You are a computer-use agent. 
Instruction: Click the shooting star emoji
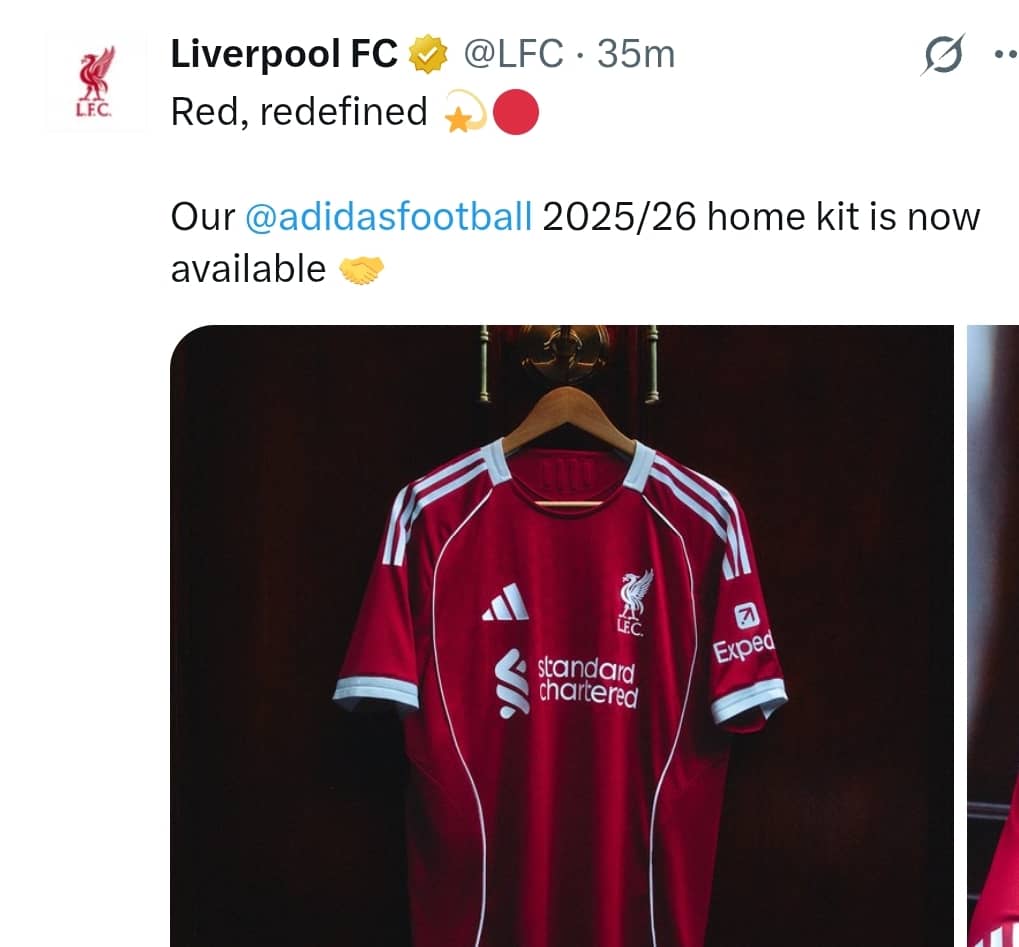click(x=465, y=112)
